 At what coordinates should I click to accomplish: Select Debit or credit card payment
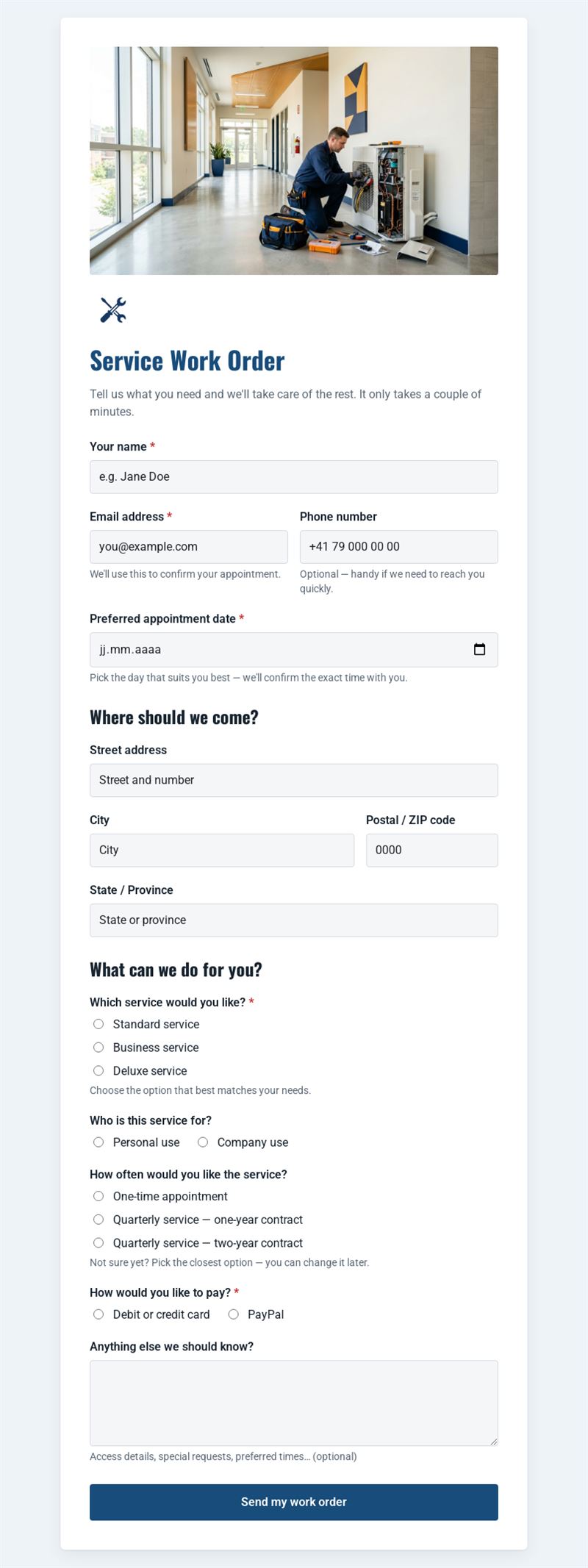(98, 1314)
